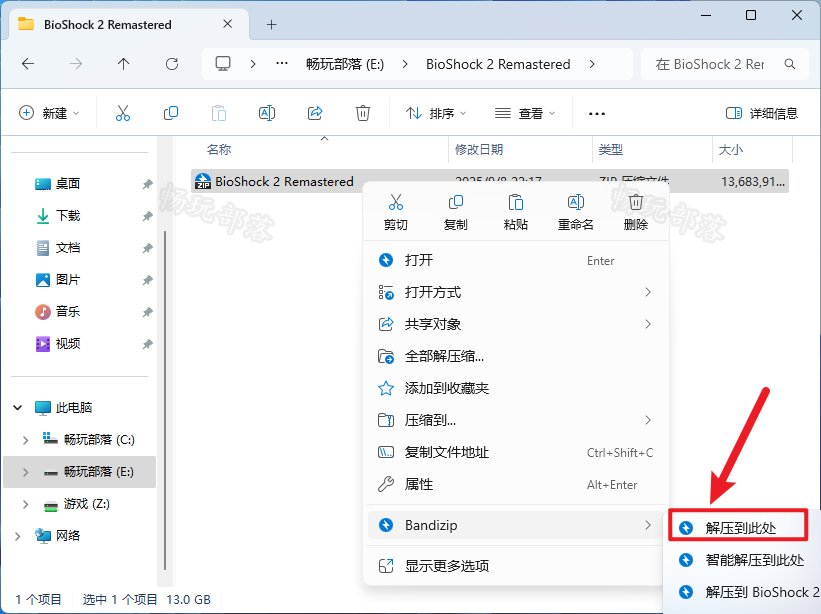Select 解压到此处 in the Bandizip submenu

tap(738, 528)
